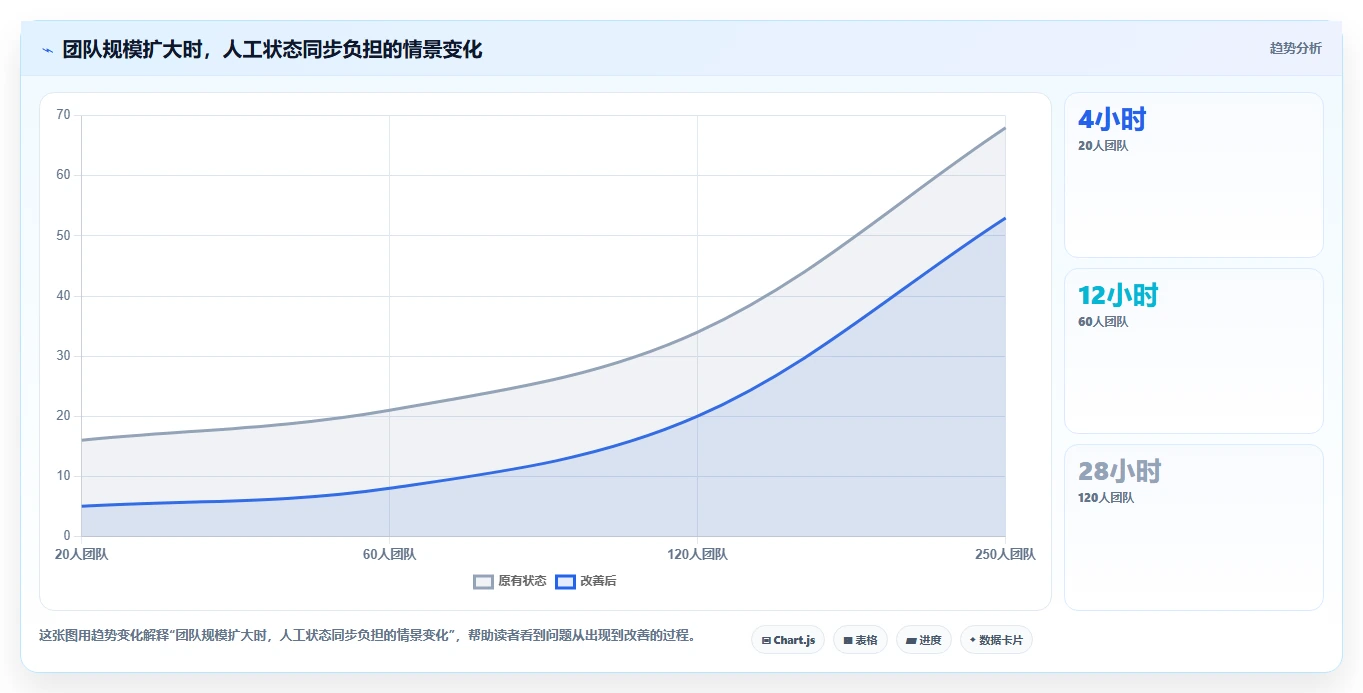The width and height of the screenshot is (1363, 693).
Task: Click the 表格 tag icon
Action: (848, 640)
